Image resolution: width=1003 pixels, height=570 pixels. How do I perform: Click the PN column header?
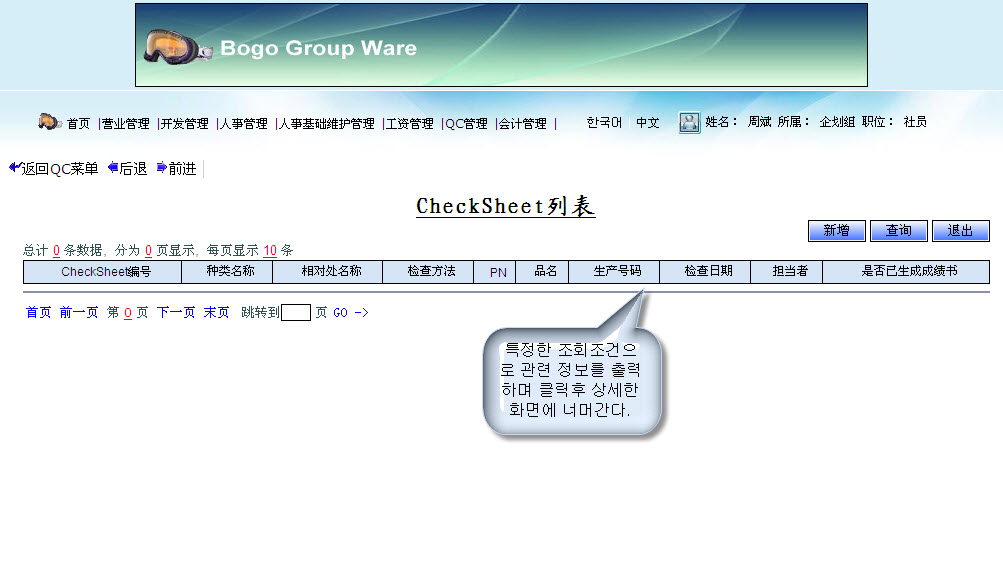pyautogui.click(x=494, y=272)
